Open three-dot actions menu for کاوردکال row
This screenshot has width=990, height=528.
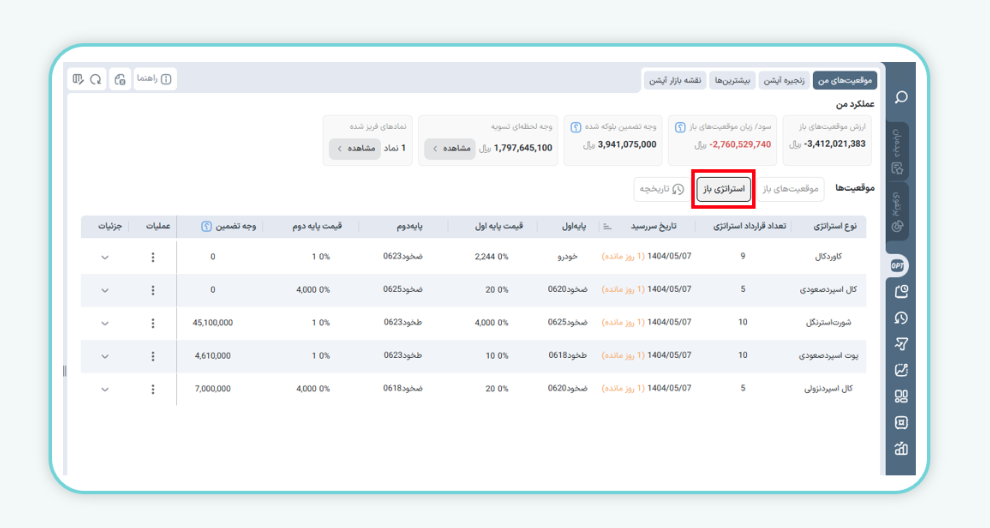pos(153,257)
